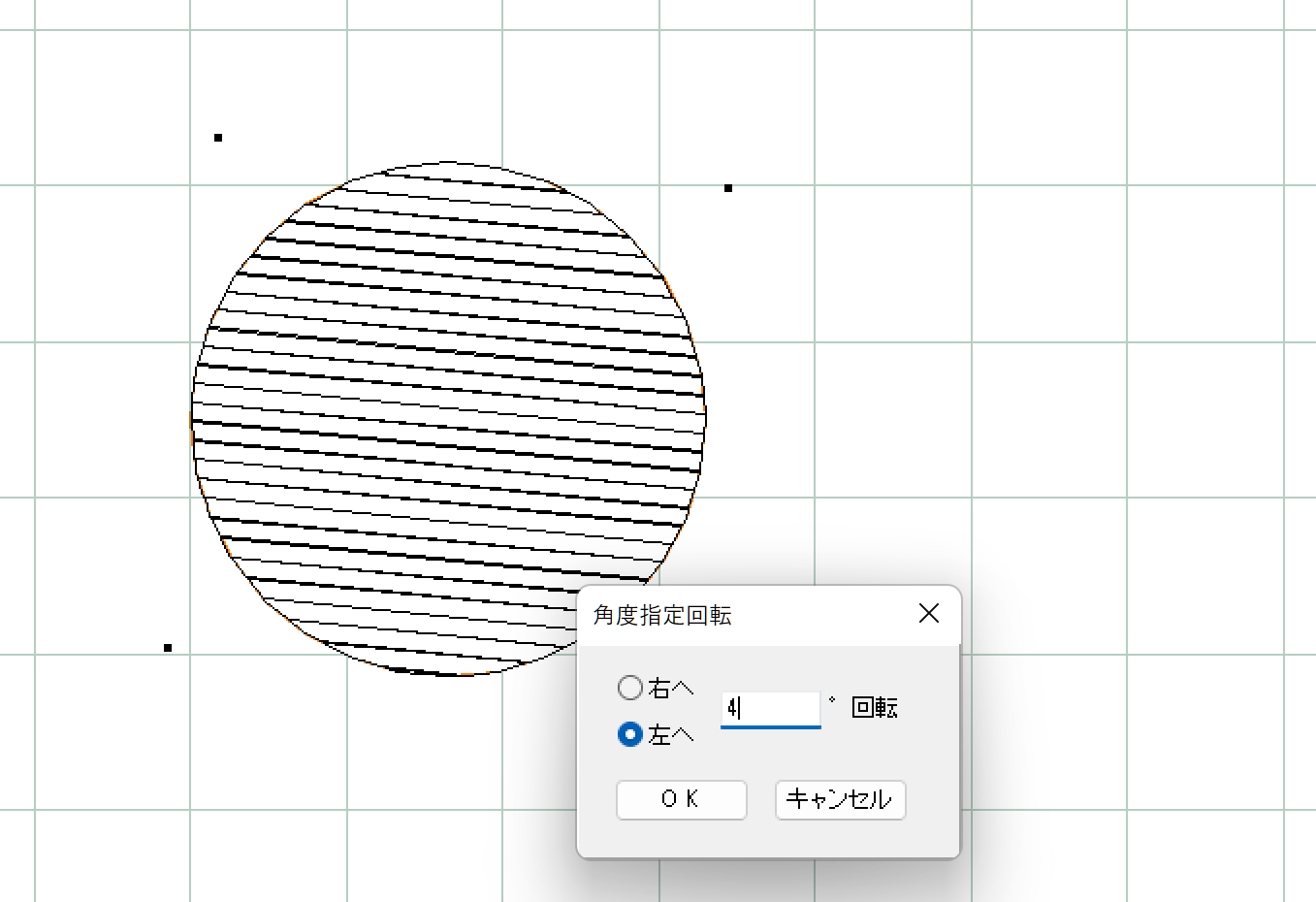This screenshot has height=902, width=1316.
Task: Click the black handle point above-left of the circle
Action: tap(218, 138)
